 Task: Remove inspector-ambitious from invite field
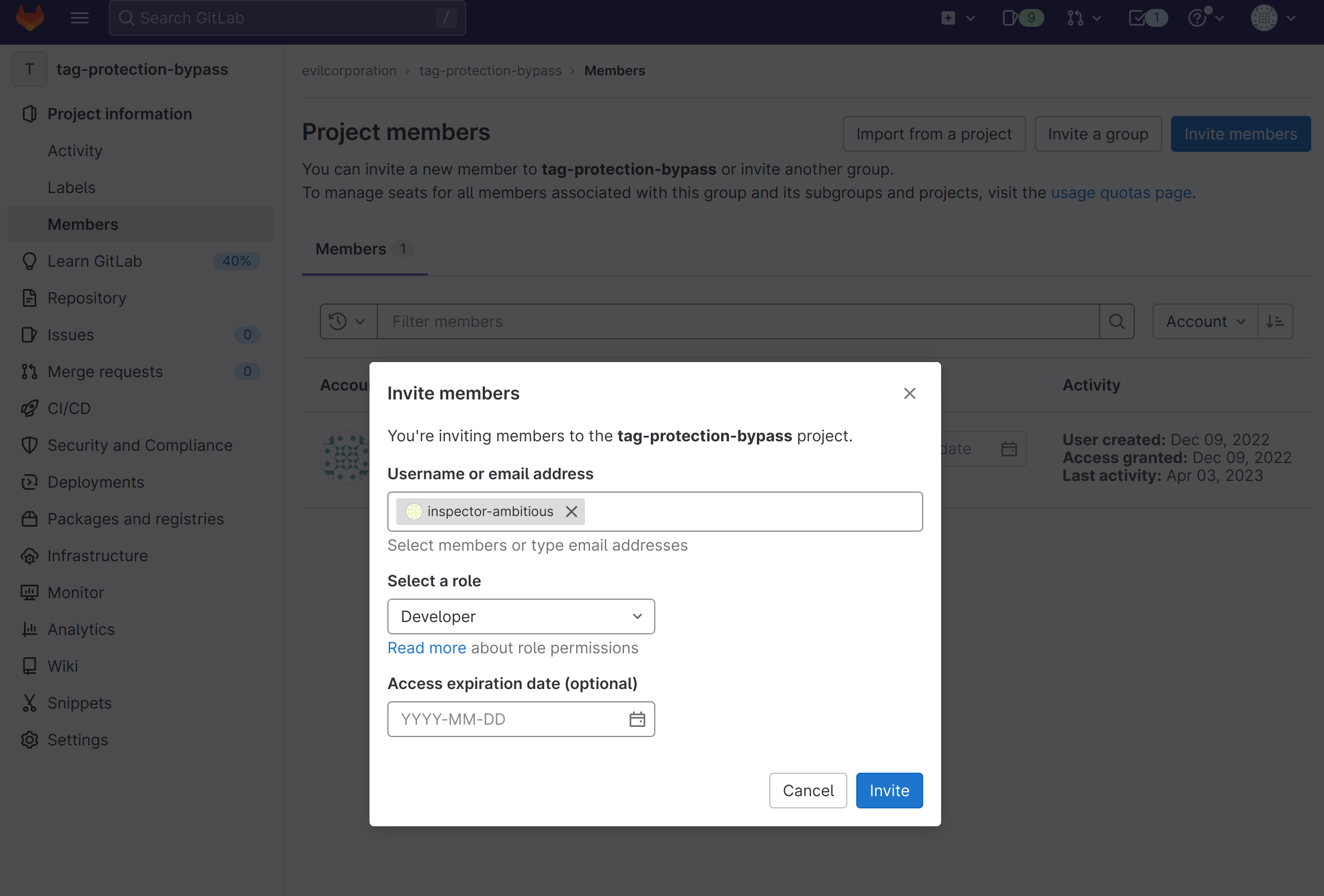[572, 511]
